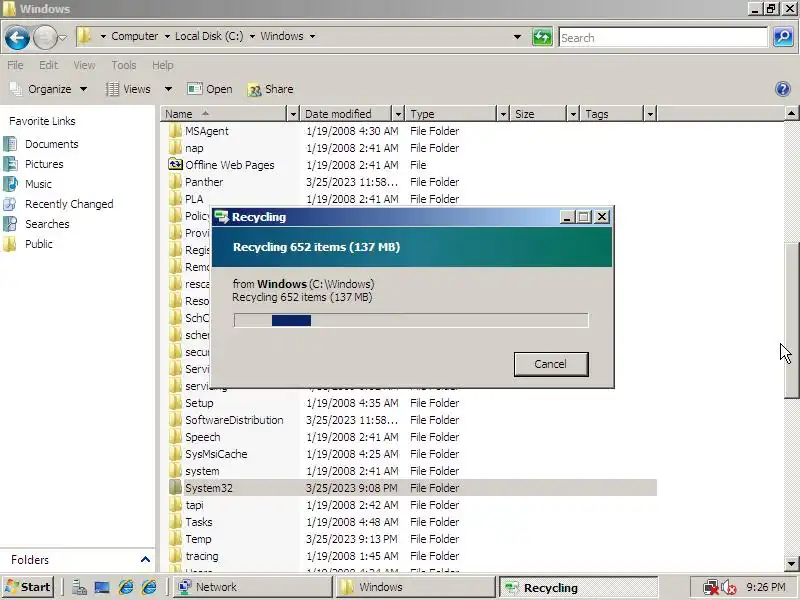Click the Open toolbar button
The height and width of the screenshot is (600, 800).
[210, 89]
